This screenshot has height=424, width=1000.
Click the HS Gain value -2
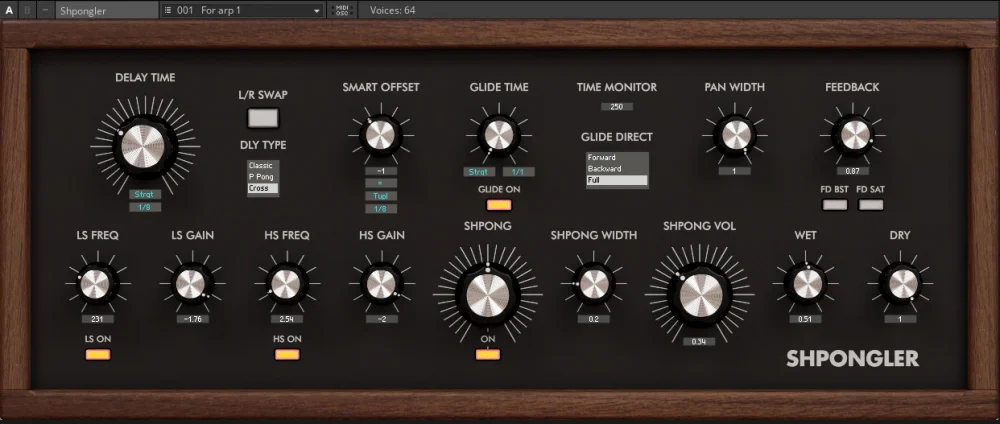click(x=381, y=319)
